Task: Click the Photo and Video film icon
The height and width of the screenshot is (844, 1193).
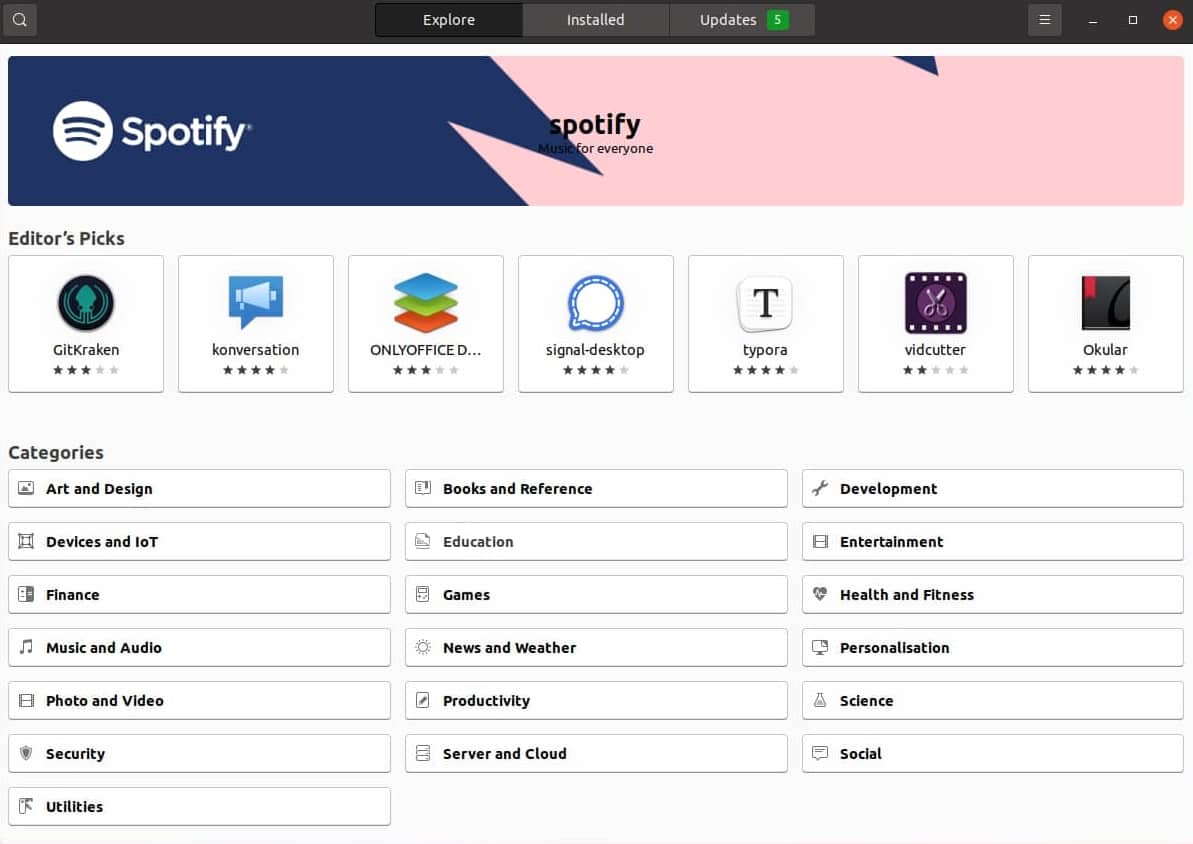Action: click(x=26, y=700)
